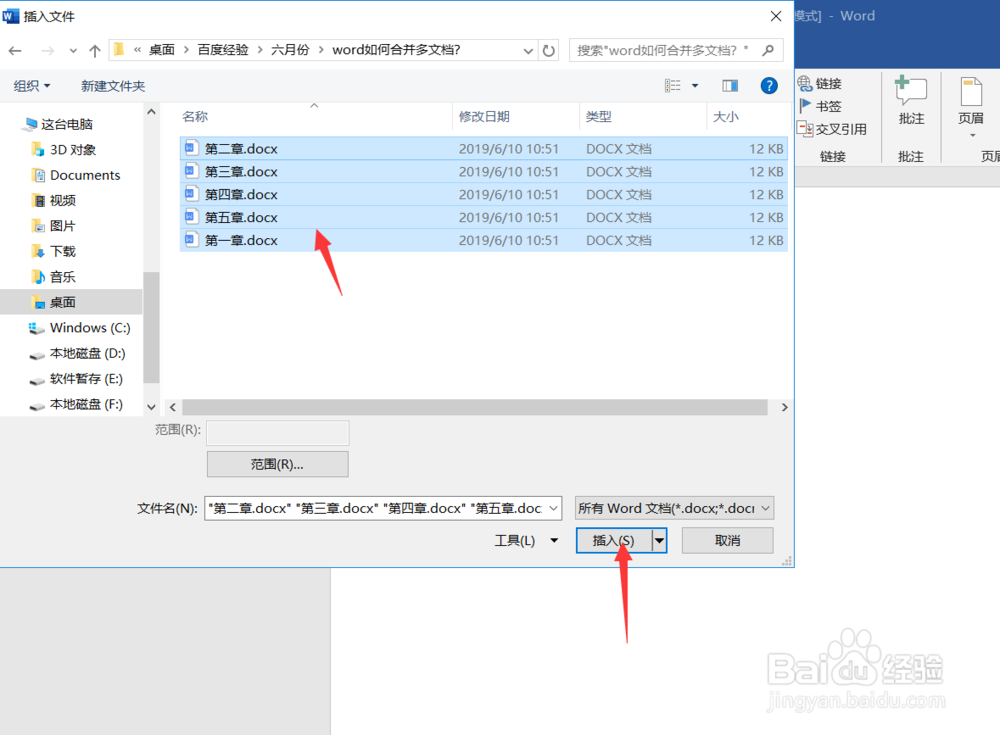Click the 第二章.docx file icon
Image resolution: width=1000 pixels, height=735 pixels.
tap(190, 148)
